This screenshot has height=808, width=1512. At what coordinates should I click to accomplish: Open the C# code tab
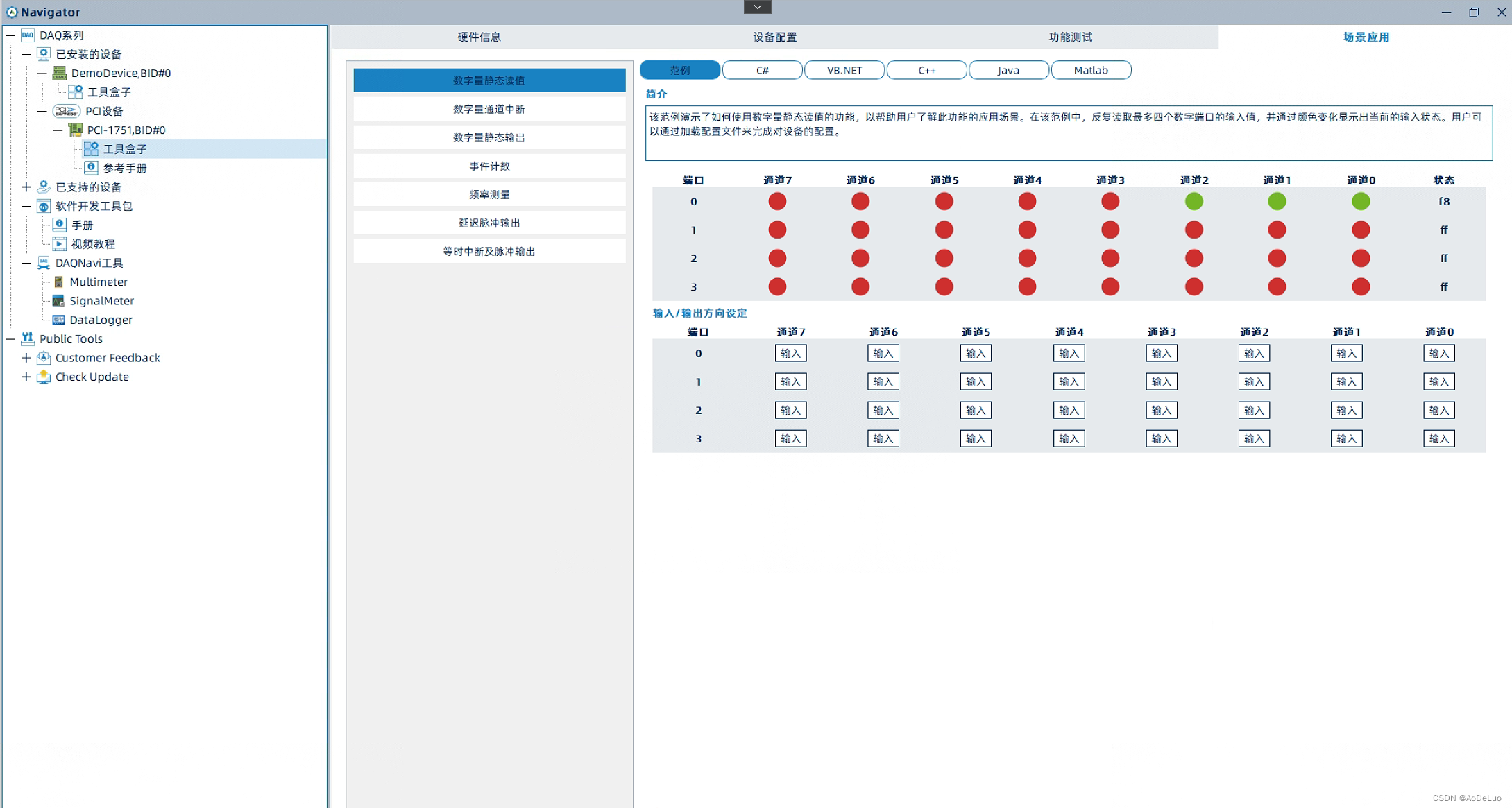coord(762,70)
